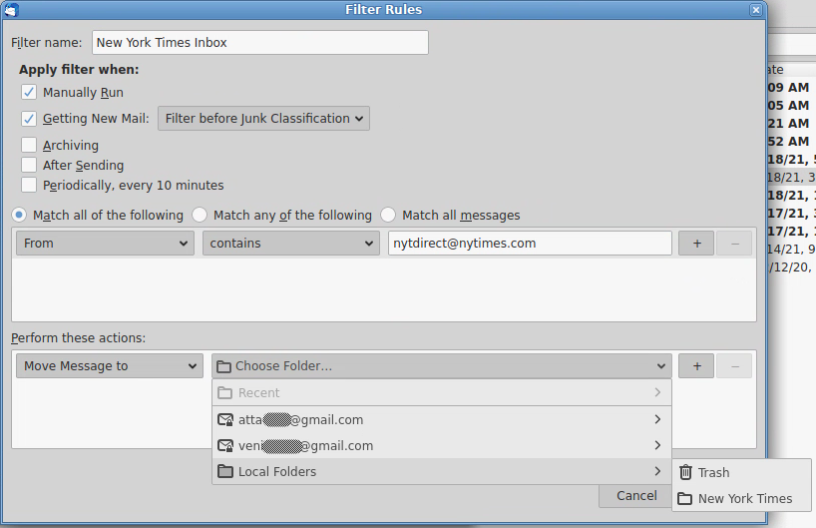
Task: Enable Periodically, every 10 minutes
Action: click(x=29, y=185)
